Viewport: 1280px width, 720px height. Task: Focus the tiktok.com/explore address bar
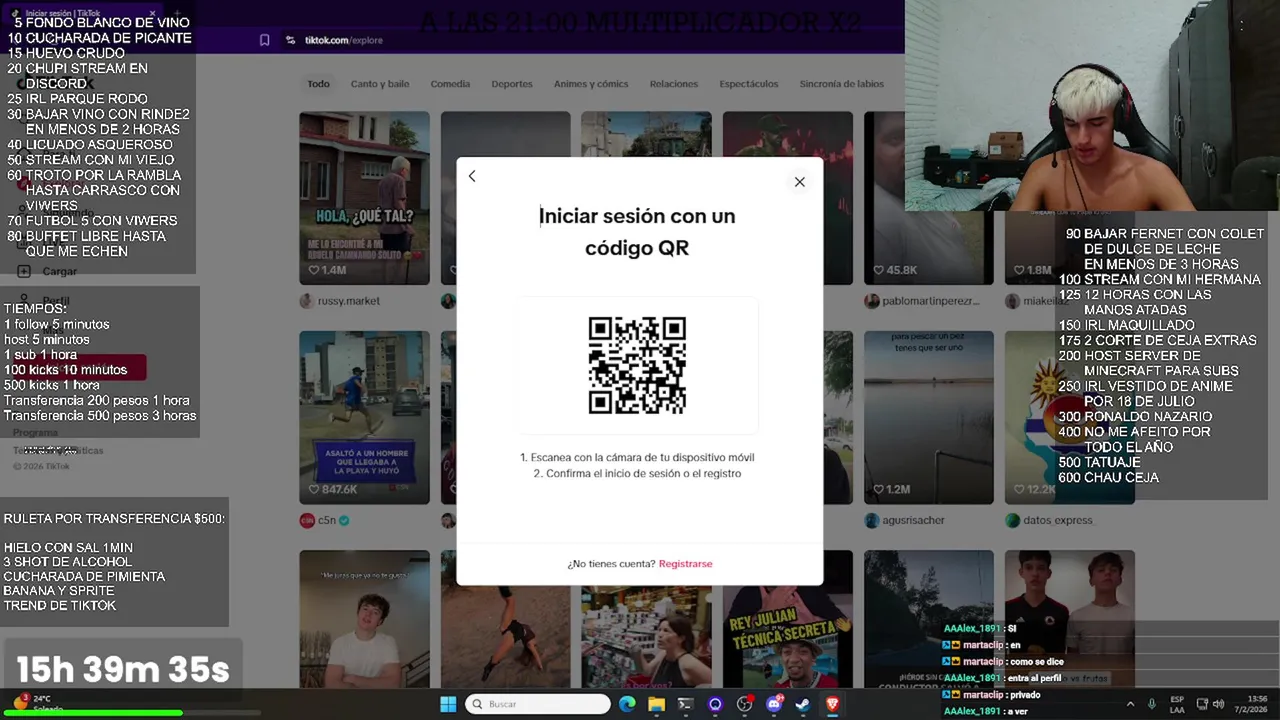tap(344, 40)
